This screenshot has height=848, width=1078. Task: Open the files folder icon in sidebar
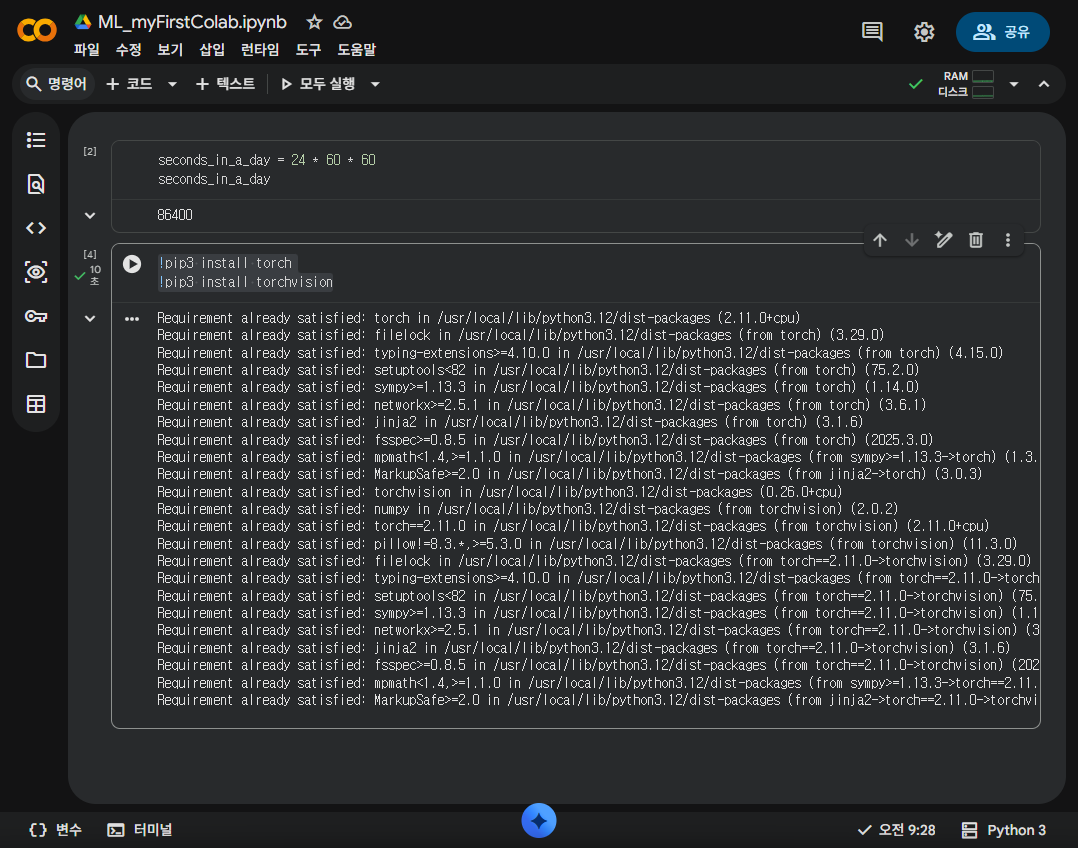[36, 360]
